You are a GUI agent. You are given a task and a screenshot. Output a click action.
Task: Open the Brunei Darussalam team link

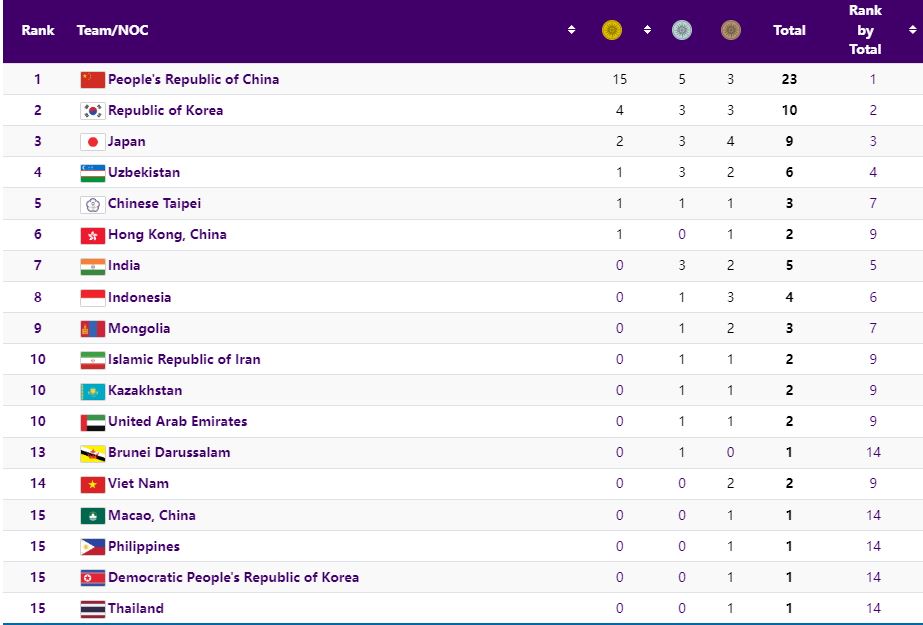point(170,453)
